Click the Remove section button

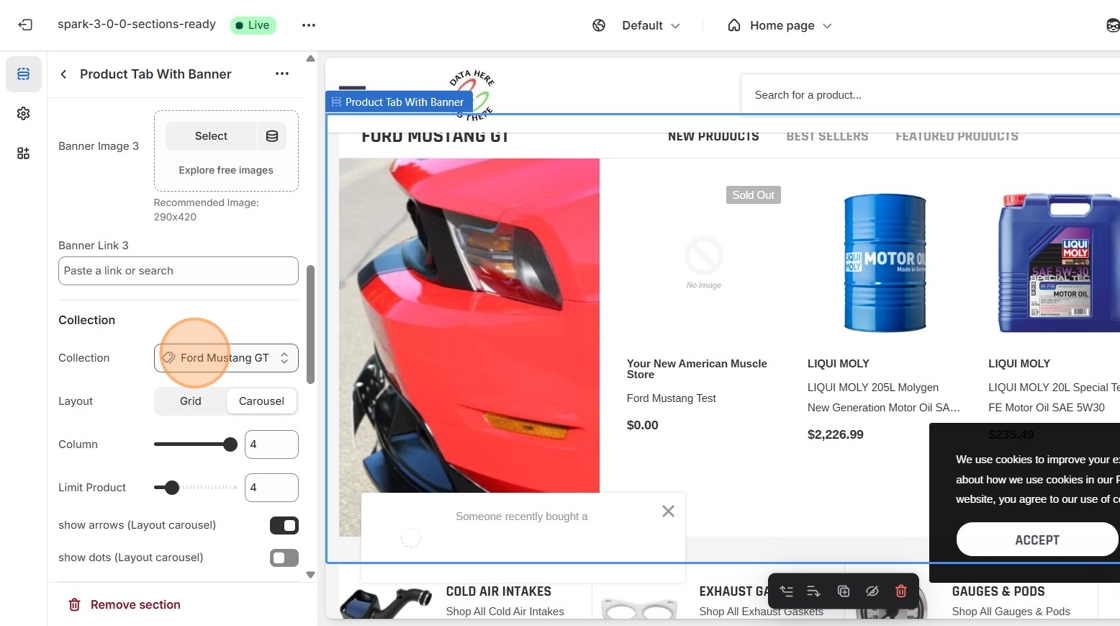coord(124,605)
